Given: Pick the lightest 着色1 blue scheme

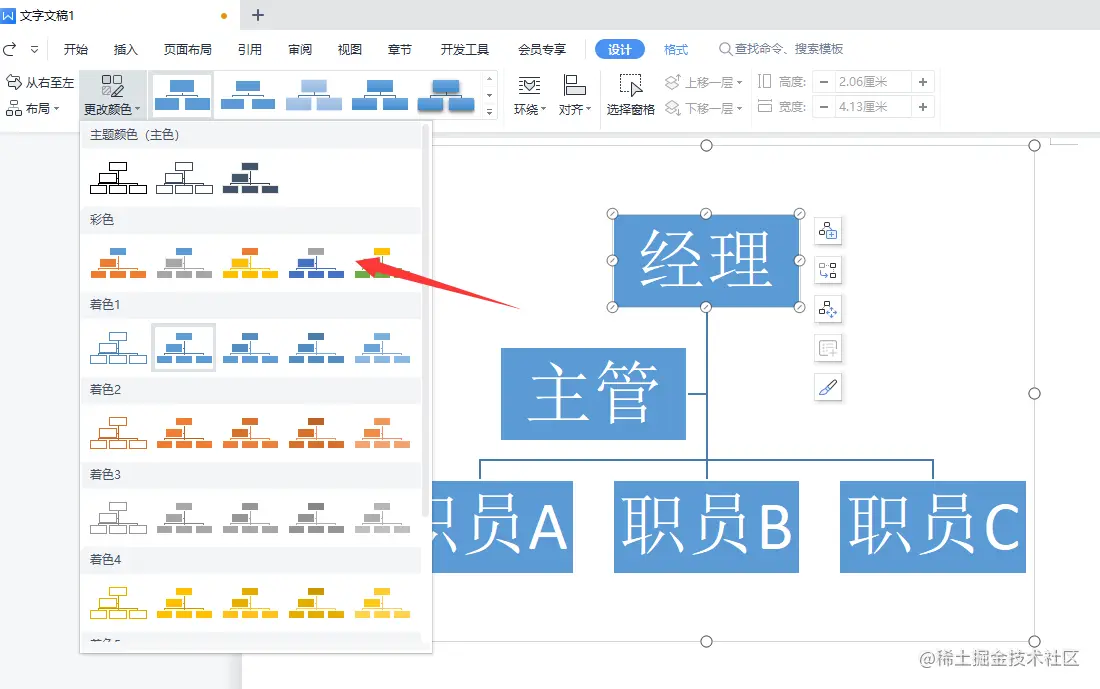Looking at the screenshot, I should tap(382, 347).
